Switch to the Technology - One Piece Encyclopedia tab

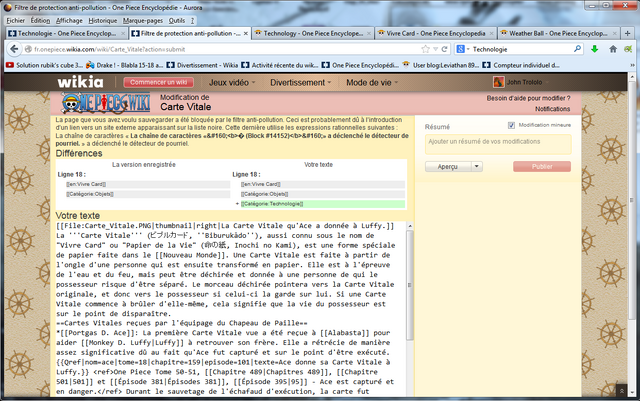(x=313, y=33)
